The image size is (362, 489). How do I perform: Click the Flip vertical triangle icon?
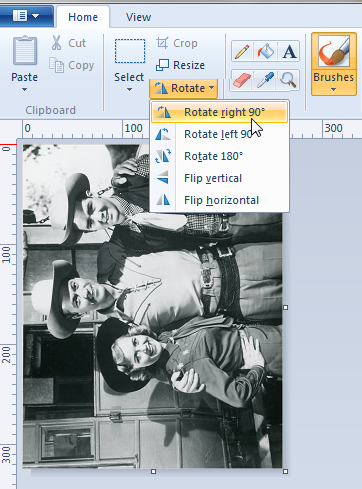point(163,177)
